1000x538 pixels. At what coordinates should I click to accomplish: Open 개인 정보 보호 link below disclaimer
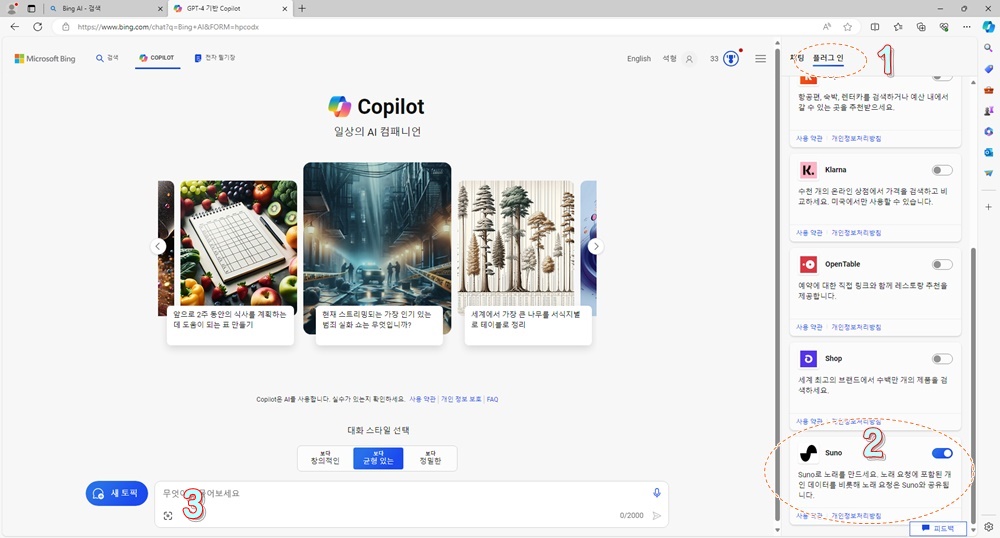tap(461, 400)
